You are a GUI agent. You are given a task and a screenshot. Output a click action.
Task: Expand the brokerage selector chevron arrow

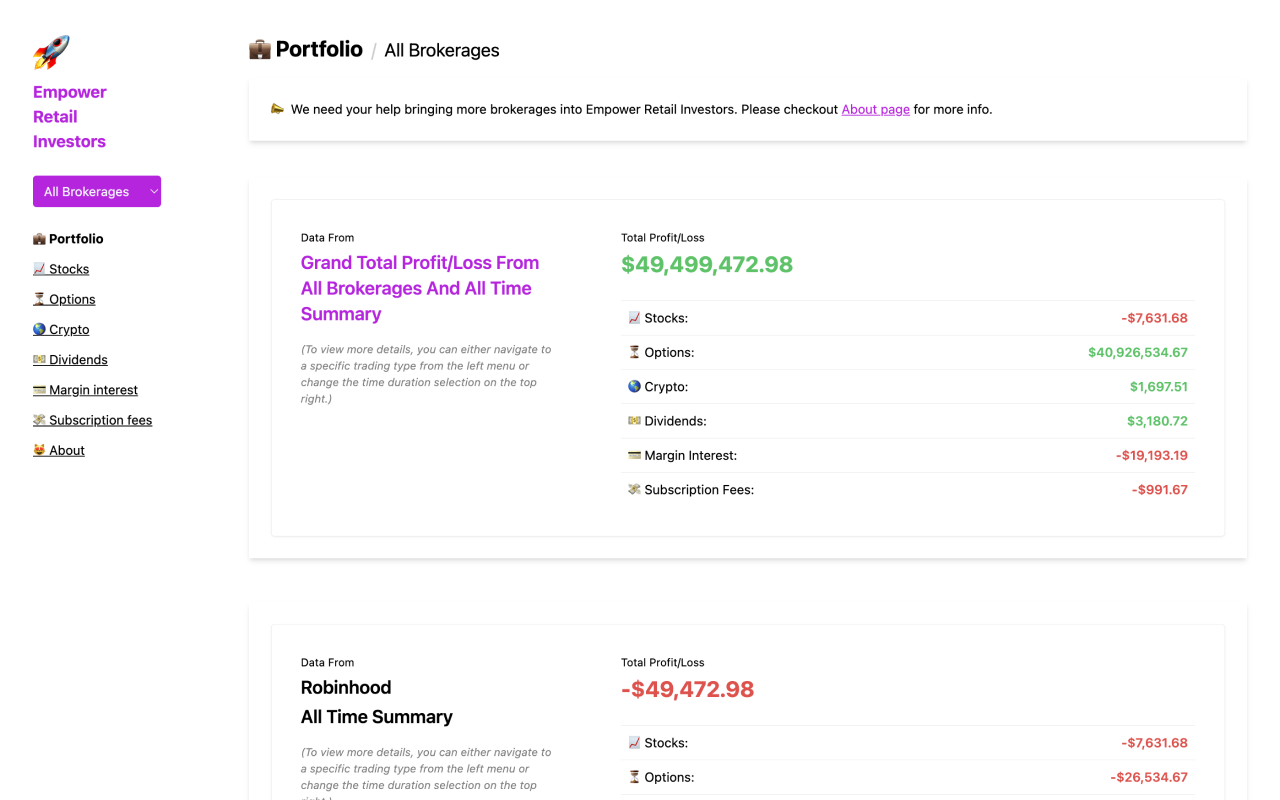154,191
